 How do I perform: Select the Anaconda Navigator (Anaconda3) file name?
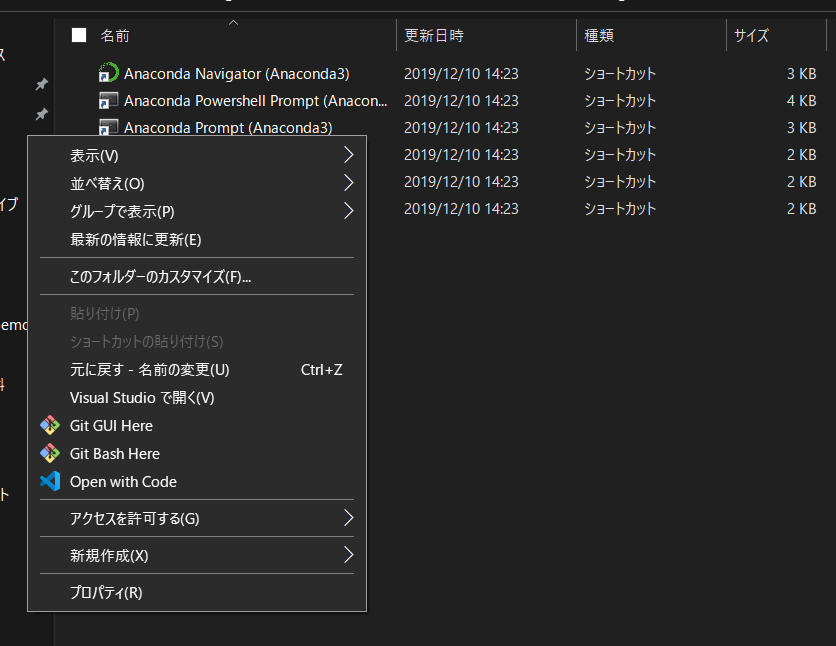[x=237, y=74]
